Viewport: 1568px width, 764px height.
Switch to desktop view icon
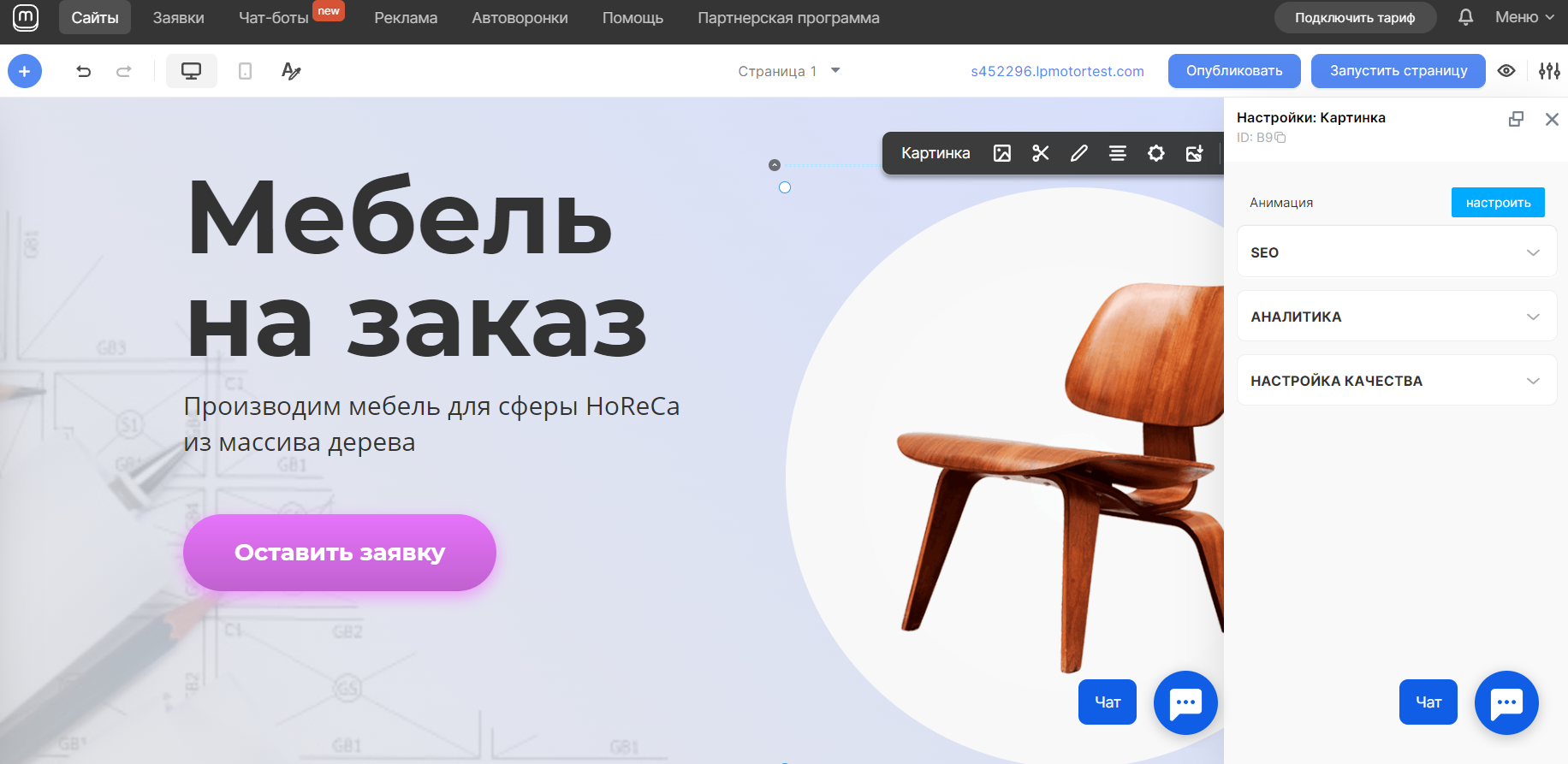click(x=191, y=71)
